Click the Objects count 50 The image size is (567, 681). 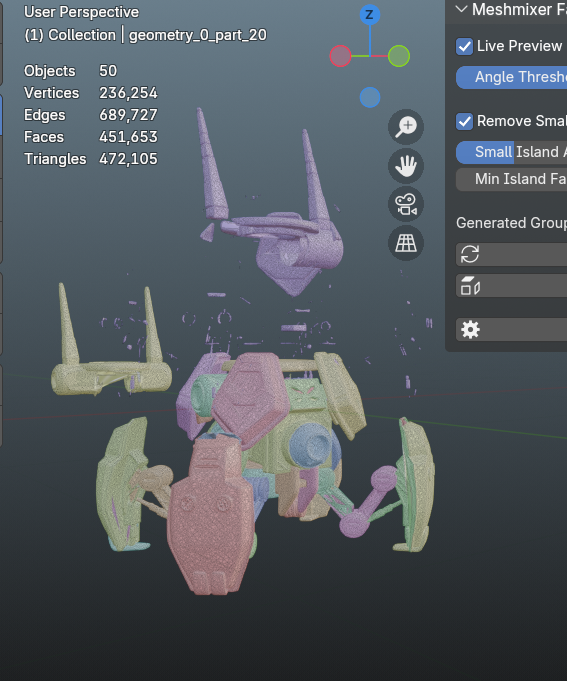click(108, 71)
